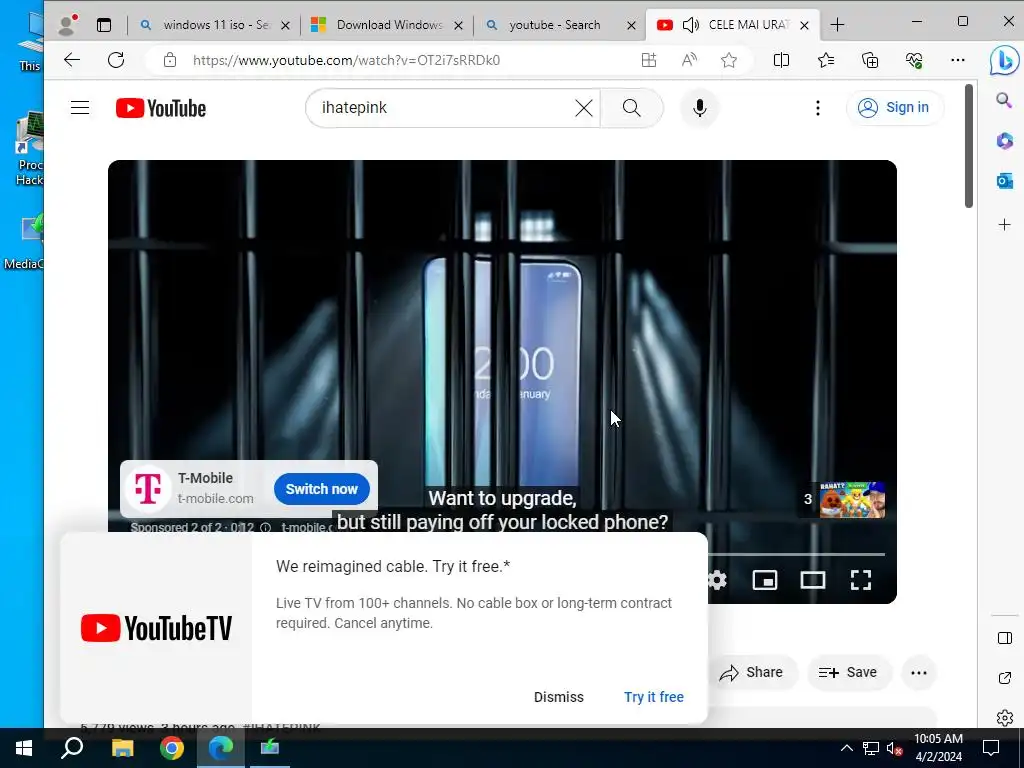Open the Windows Start menu
Image resolution: width=1024 pixels, height=768 pixels.
coord(24,748)
